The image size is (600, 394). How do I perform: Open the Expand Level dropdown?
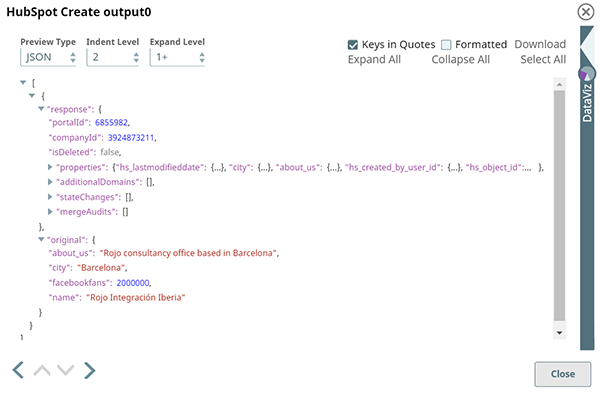click(177, 57)
